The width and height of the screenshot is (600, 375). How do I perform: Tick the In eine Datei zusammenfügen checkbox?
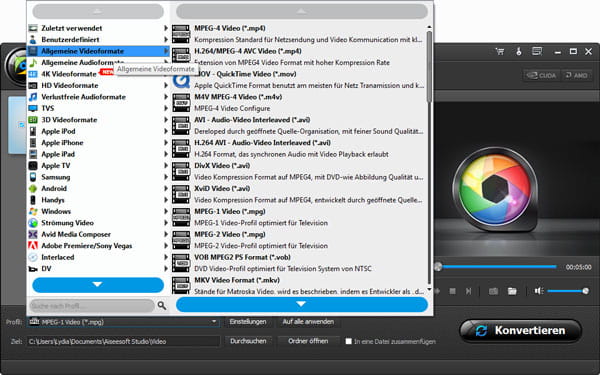click(348, 341)
